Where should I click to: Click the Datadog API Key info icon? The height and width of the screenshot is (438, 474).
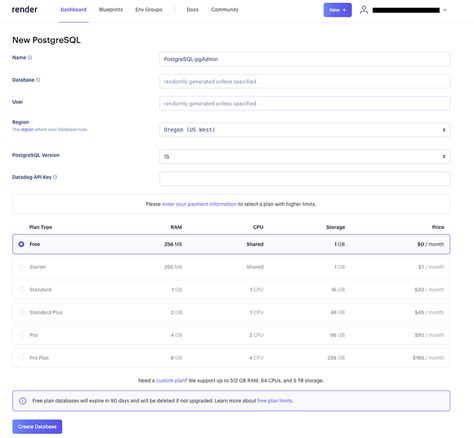55,177
